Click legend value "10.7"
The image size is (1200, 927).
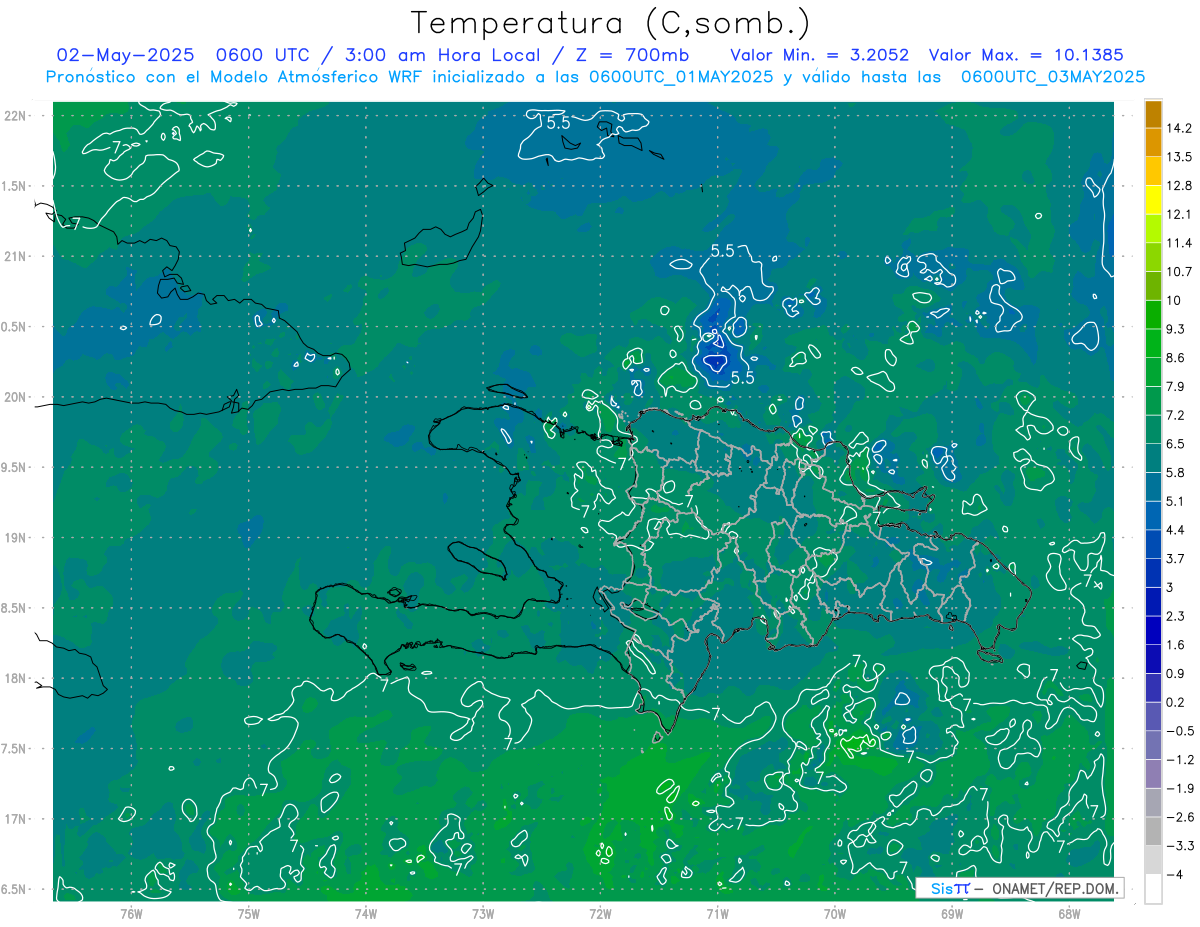[1179, 272]
